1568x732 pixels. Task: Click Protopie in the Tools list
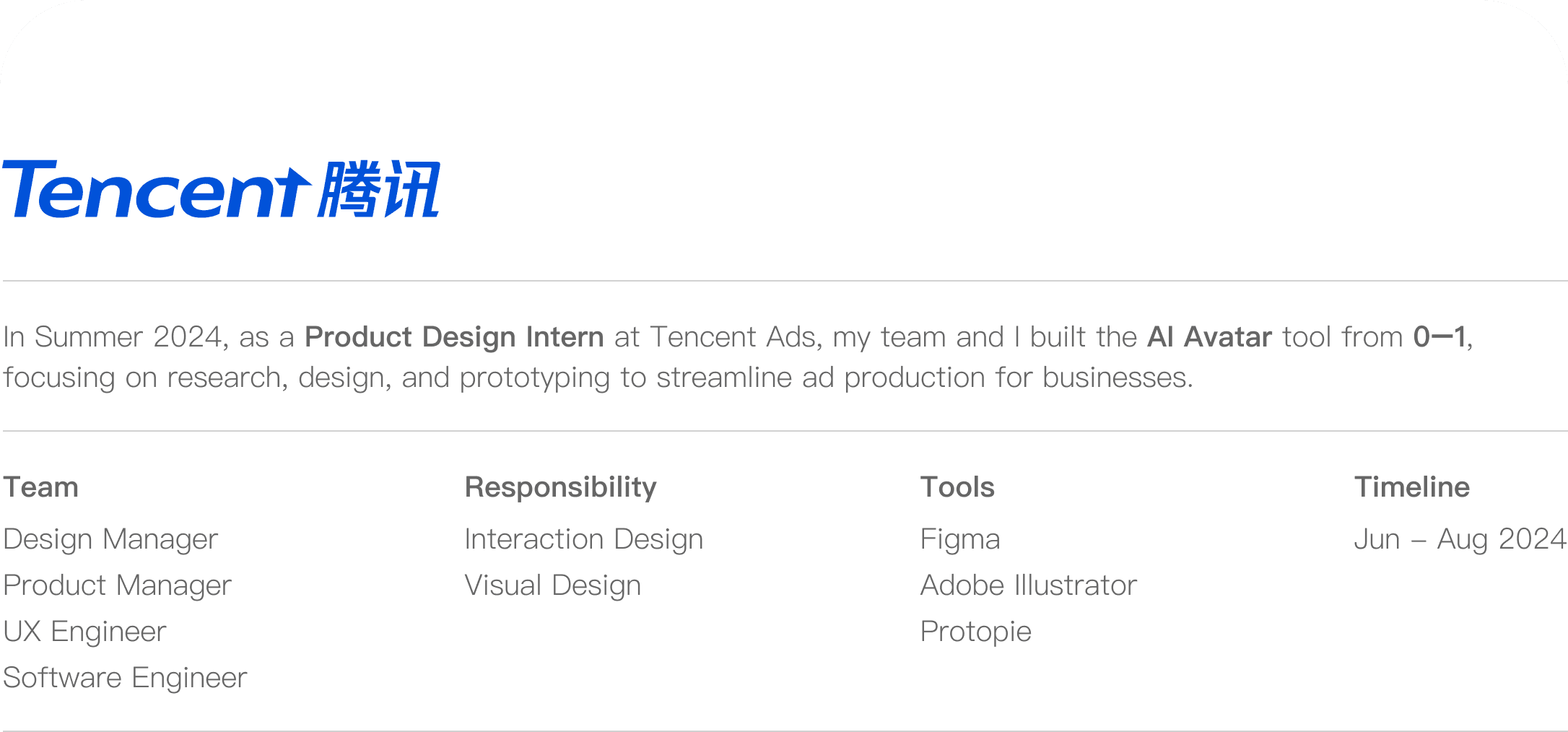click(x=976, y=632)
